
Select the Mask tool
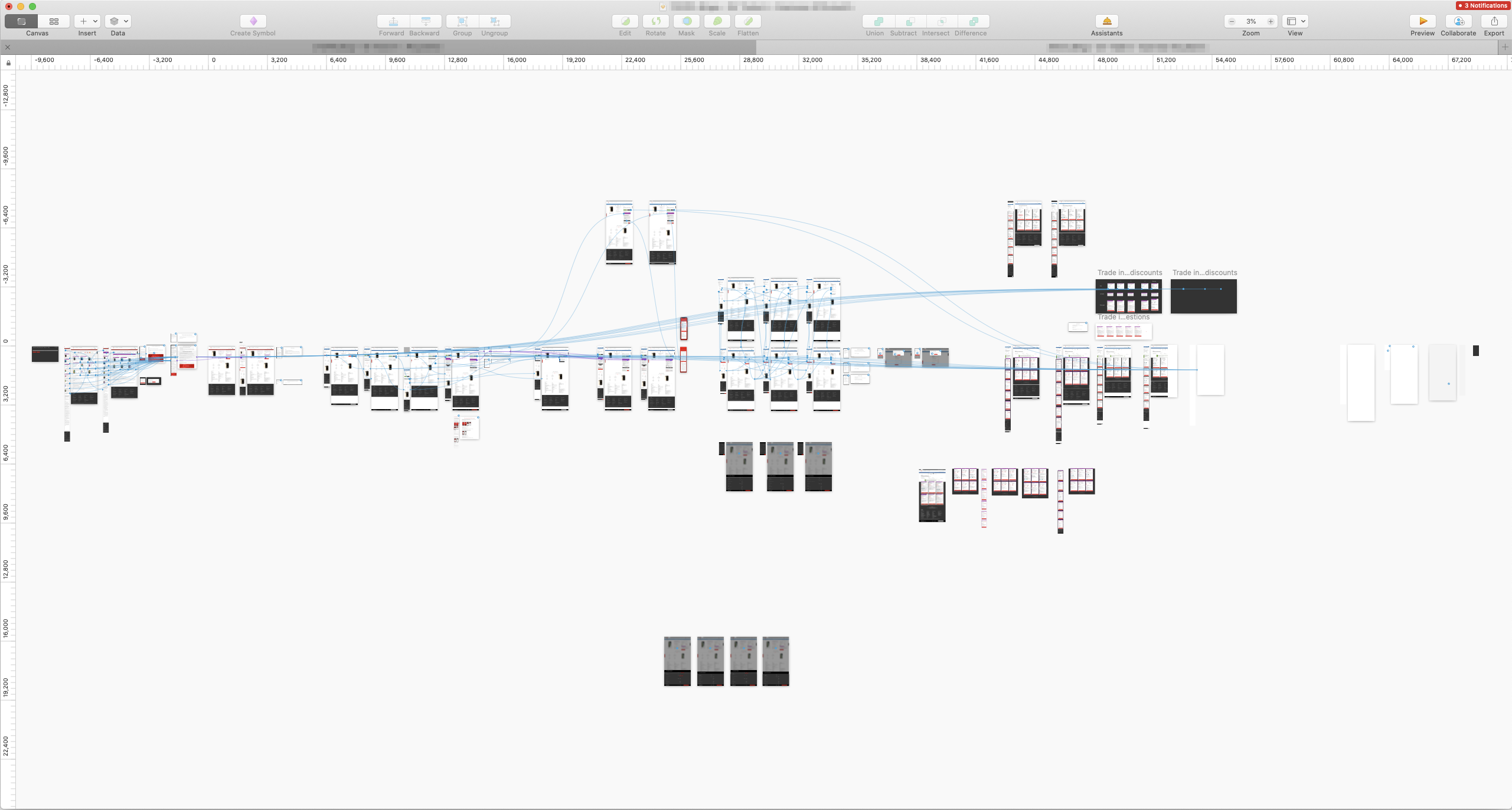click(x=686, y=21)
